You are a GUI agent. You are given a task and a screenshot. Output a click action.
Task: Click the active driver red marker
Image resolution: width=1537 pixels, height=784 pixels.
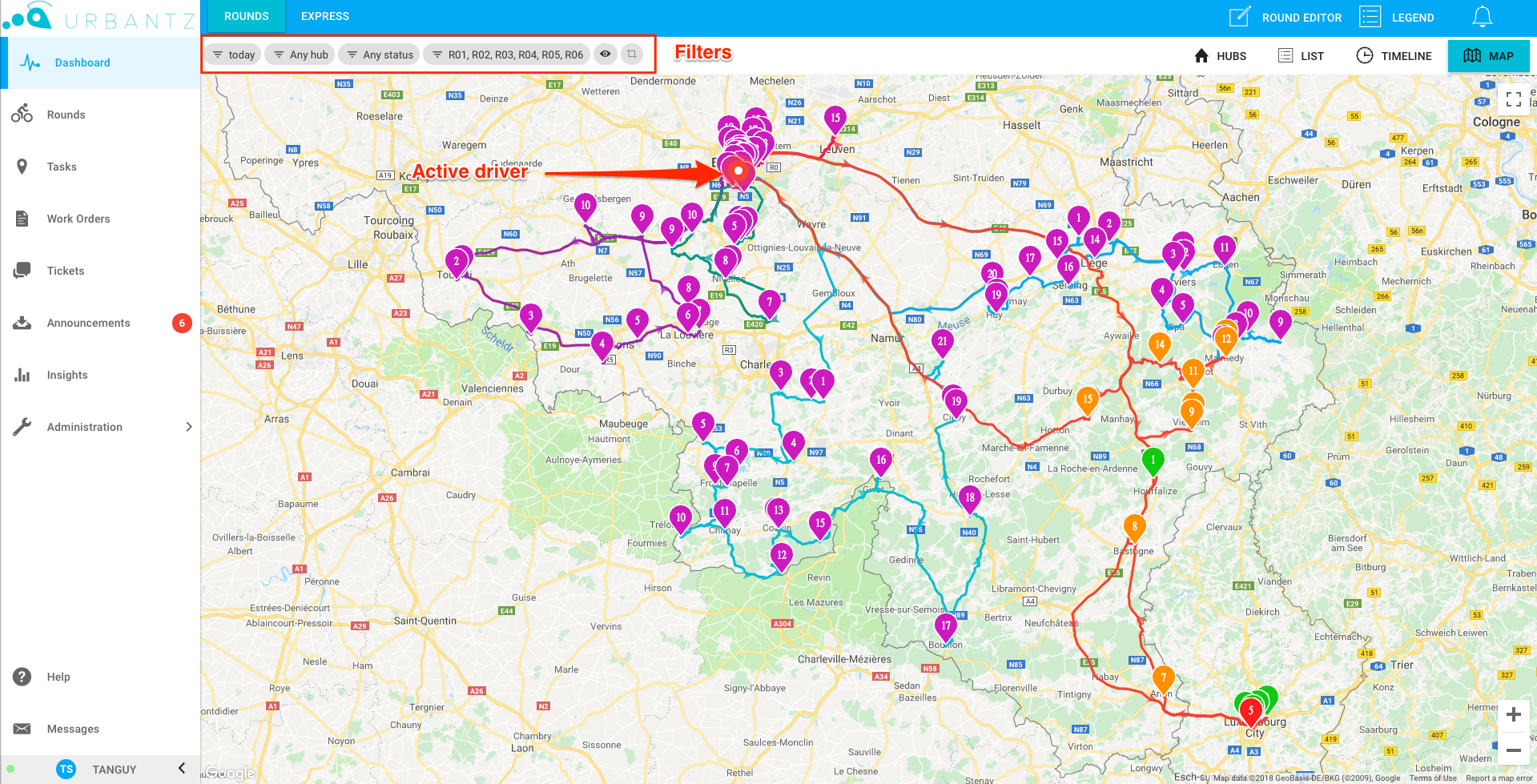pyautogui.click(x=738, y=171)
